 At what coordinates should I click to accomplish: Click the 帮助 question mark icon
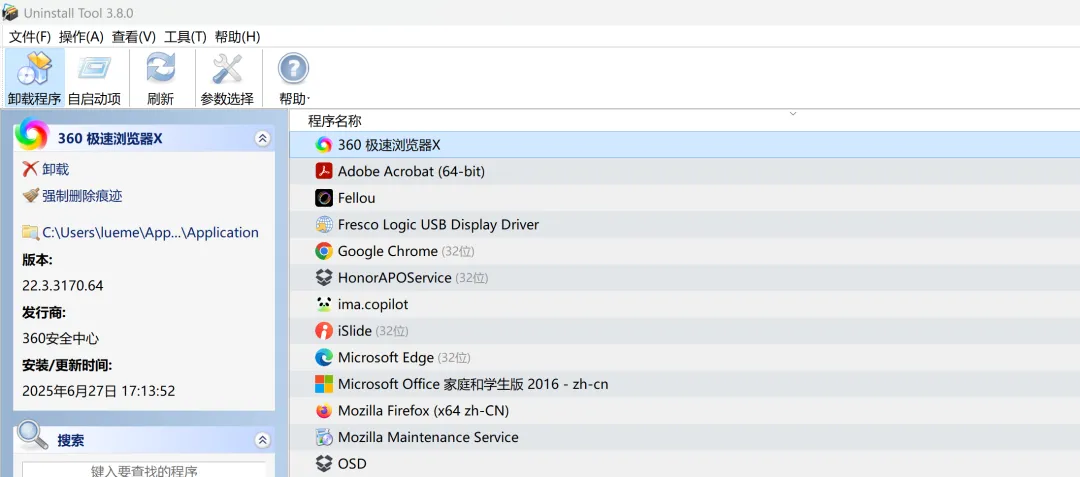(x=293, y=69)
